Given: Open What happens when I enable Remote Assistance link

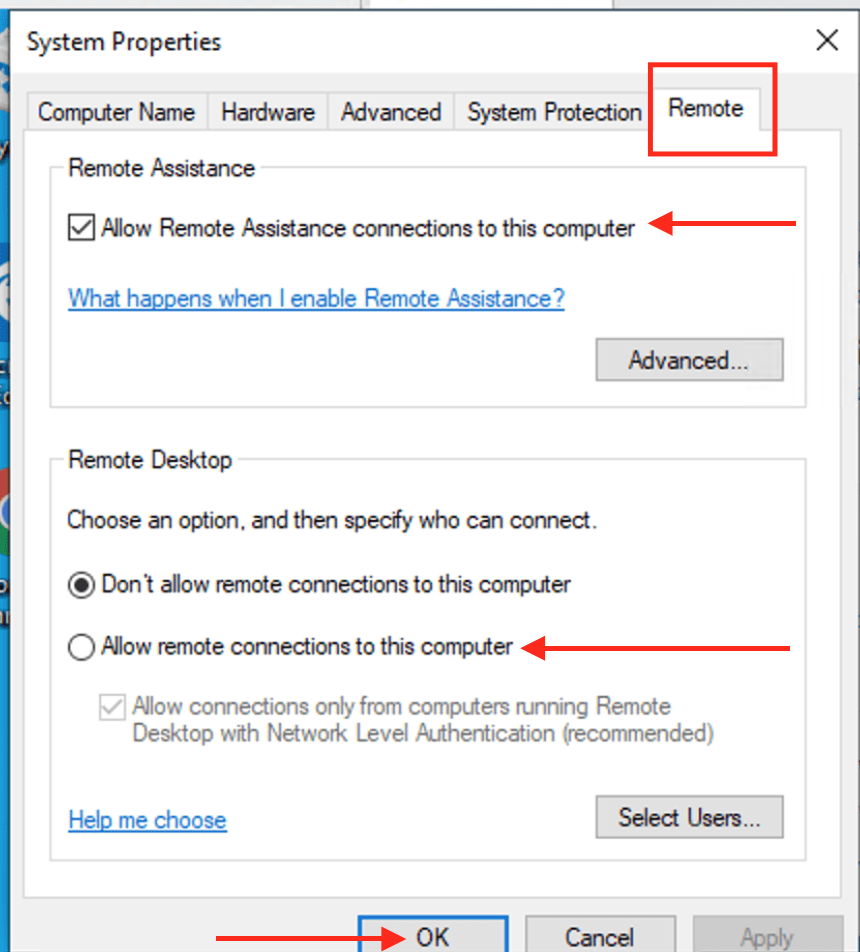Looking at the screenshot, I should coord(316,298).
